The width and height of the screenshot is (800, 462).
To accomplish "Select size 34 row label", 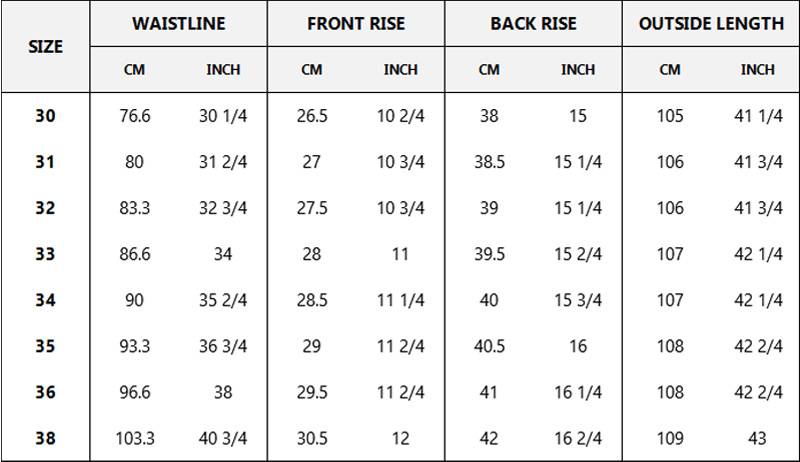I will tap(45, 300).
